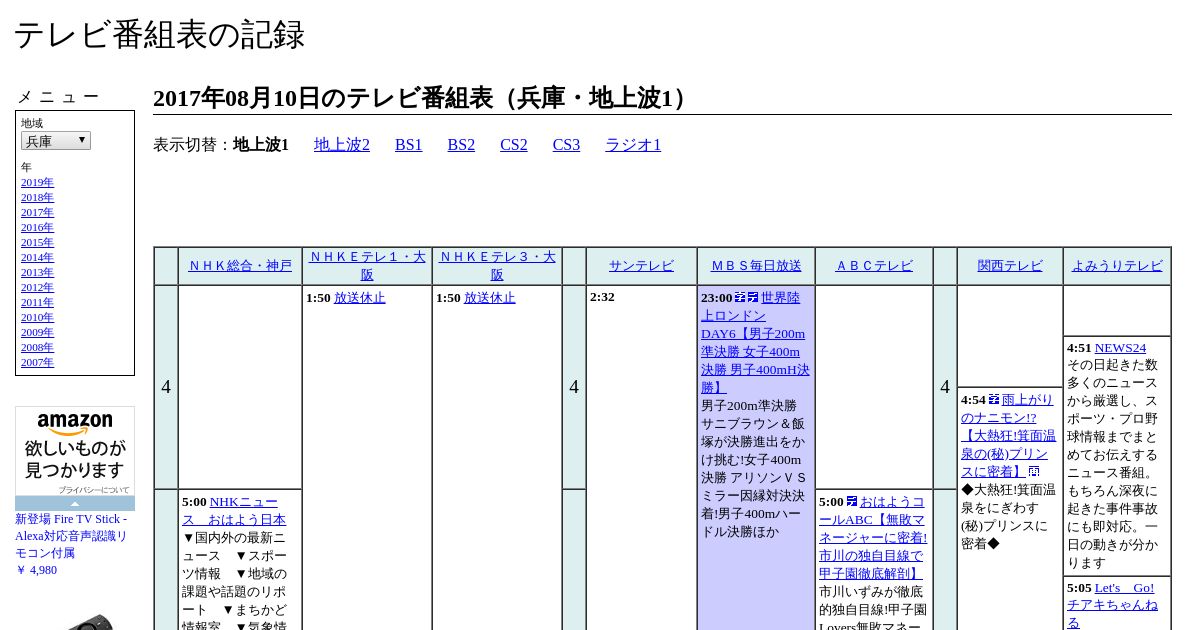Select year 2007年 in the menu
1200x630 pixels.
(37, 363)
